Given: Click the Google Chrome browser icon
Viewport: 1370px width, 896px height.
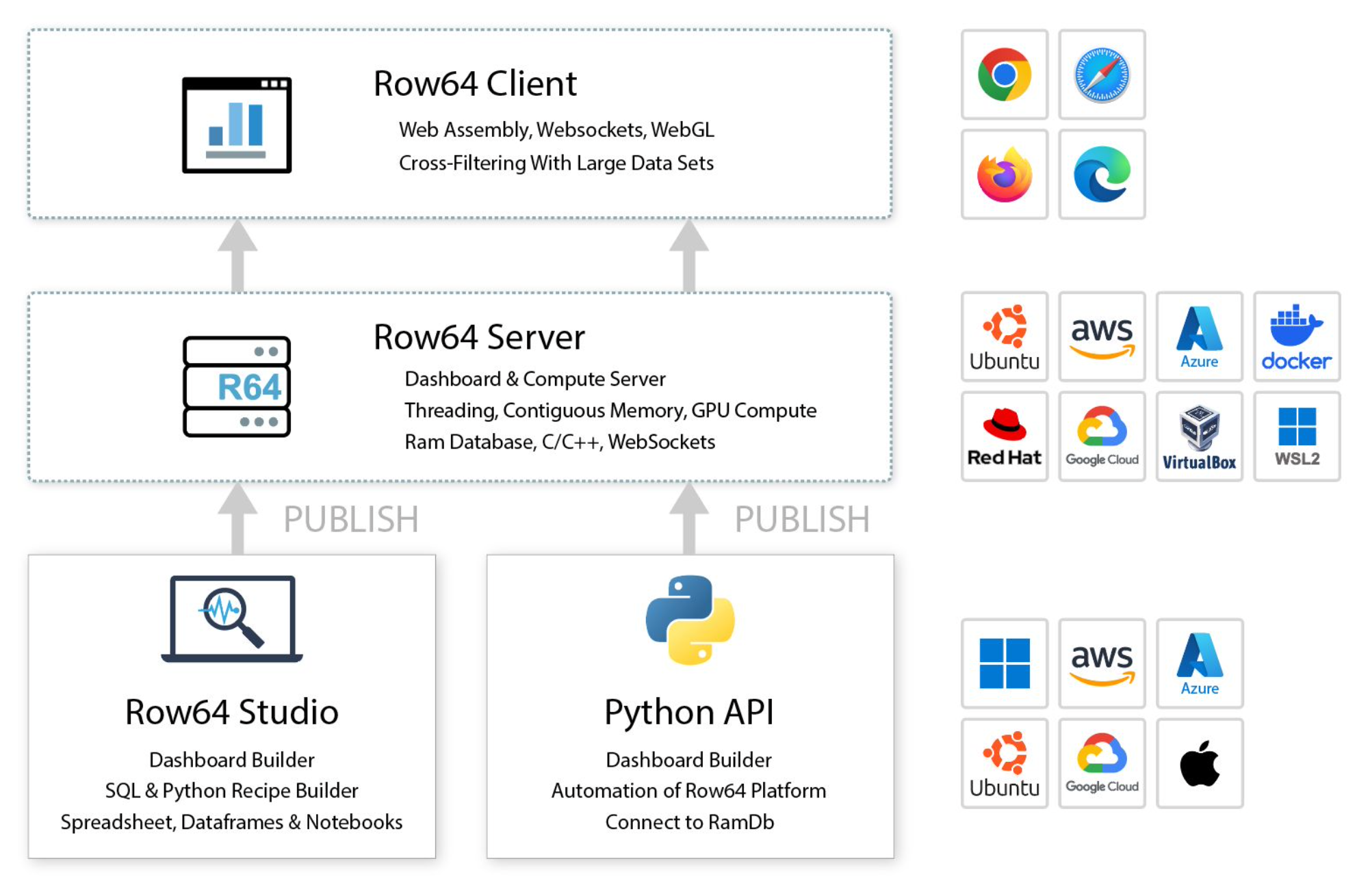Looking at the screenshot, I should pos(1004,75).
